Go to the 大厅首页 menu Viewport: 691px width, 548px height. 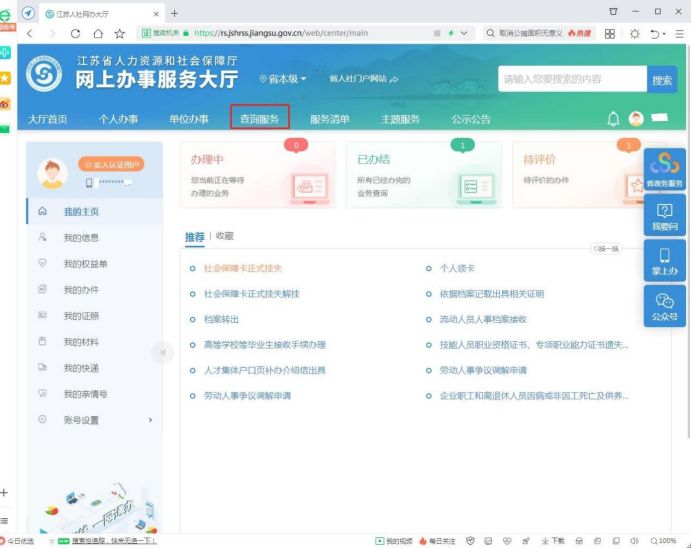tap(48, 119)
